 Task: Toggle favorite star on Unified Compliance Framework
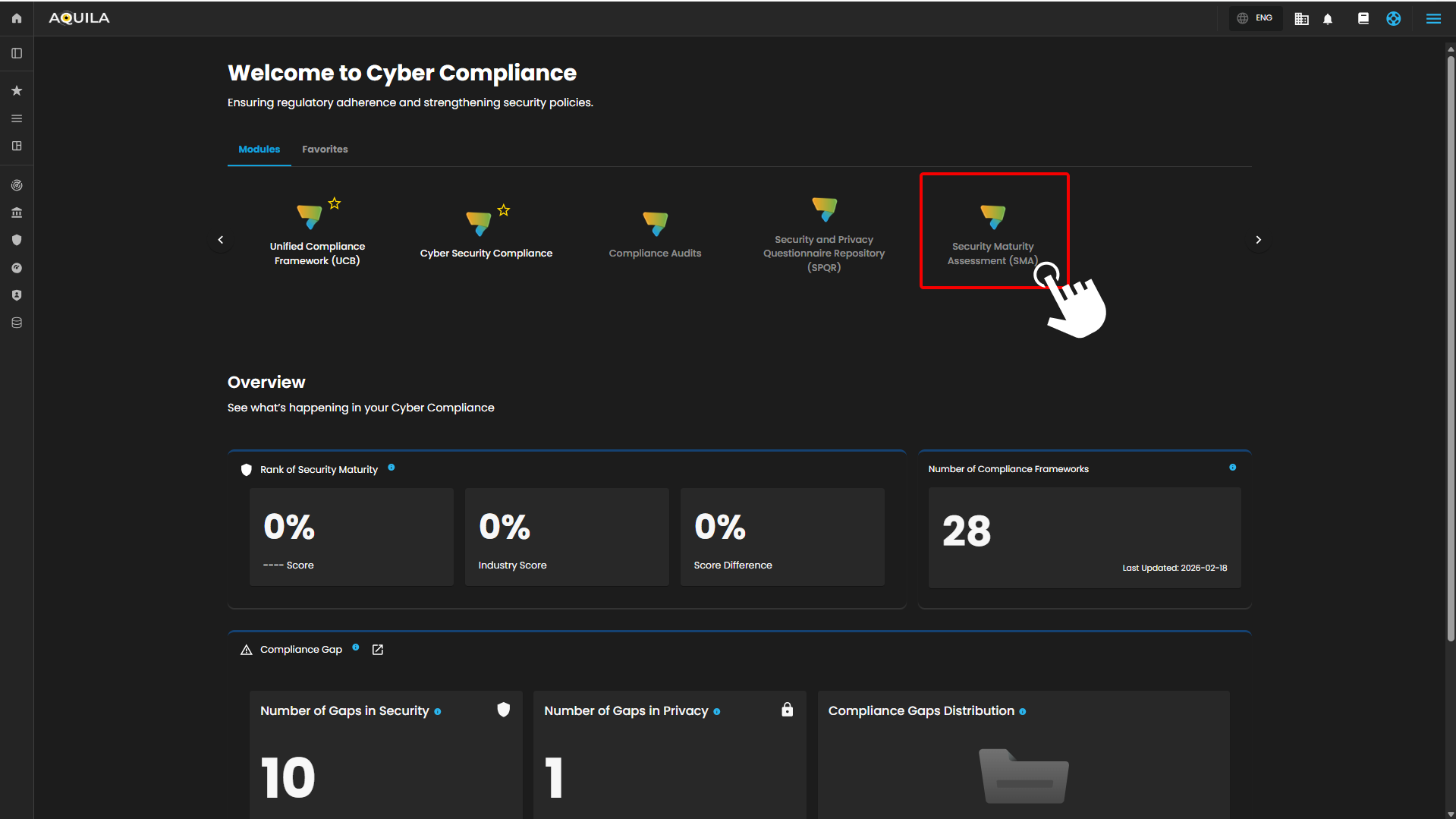pyautogui.click(x=335, y=203)
